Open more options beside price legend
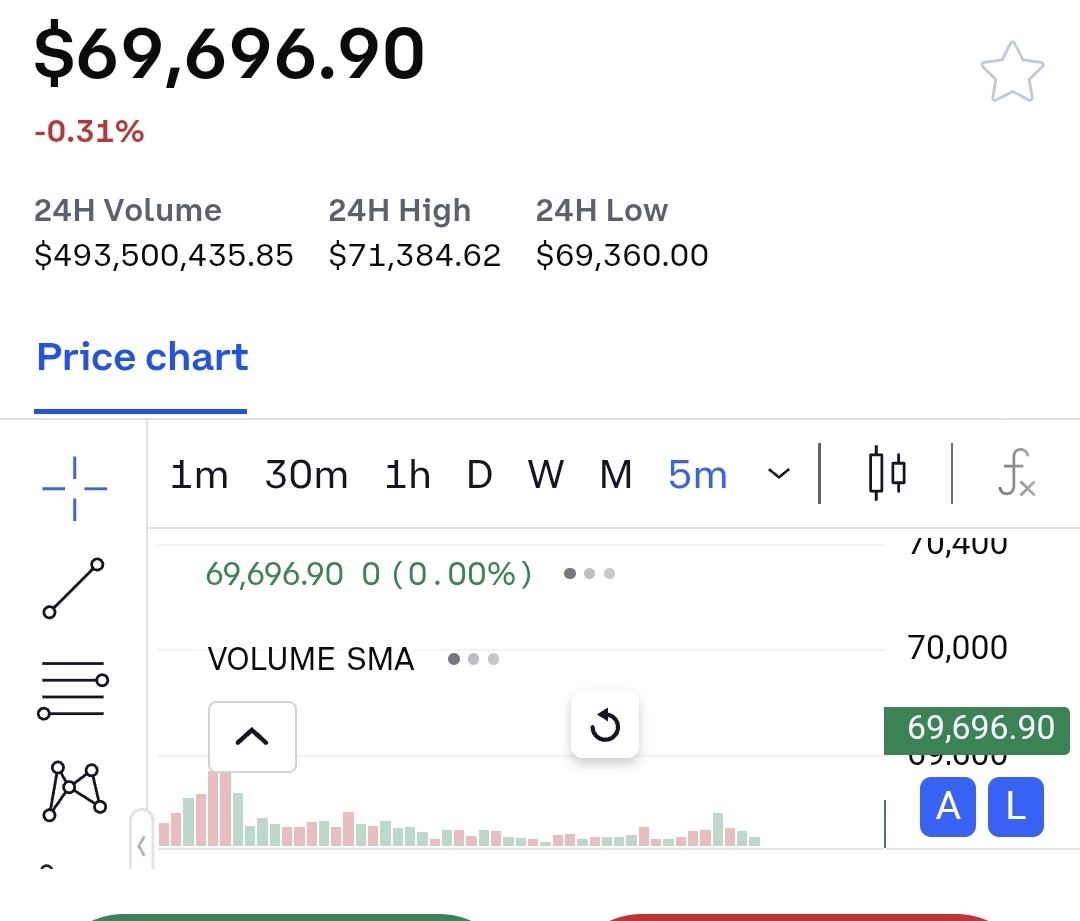The height and width of the screenshot is (921, 1080). coord(589,573)
